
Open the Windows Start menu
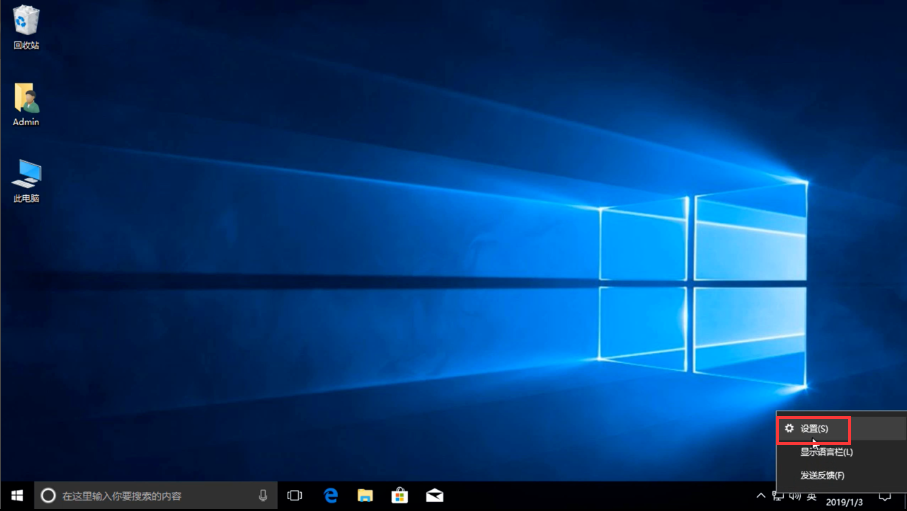tap(17, 496)
